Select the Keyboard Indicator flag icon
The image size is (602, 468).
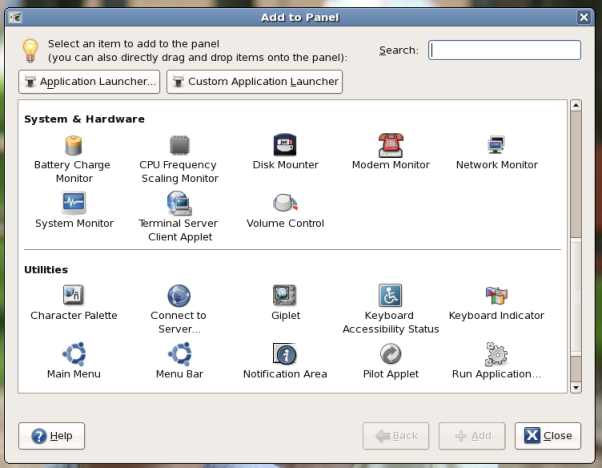coord(496,295)
